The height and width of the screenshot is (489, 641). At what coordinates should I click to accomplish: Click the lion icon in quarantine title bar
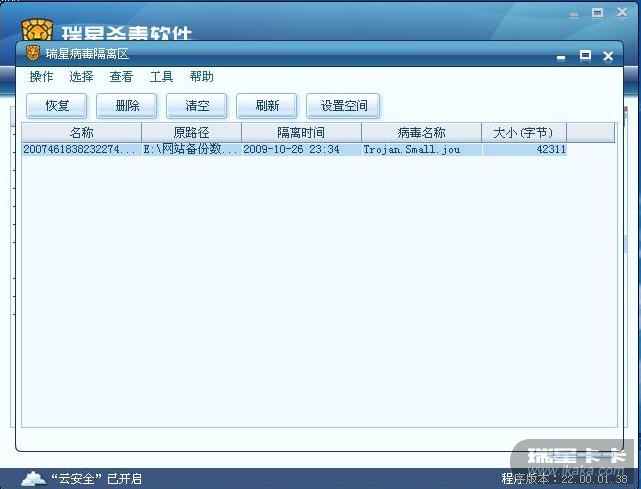[33, 53]
